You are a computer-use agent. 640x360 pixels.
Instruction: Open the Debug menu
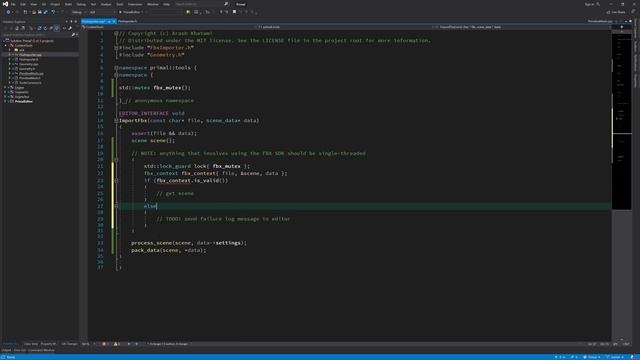point(81,4)
